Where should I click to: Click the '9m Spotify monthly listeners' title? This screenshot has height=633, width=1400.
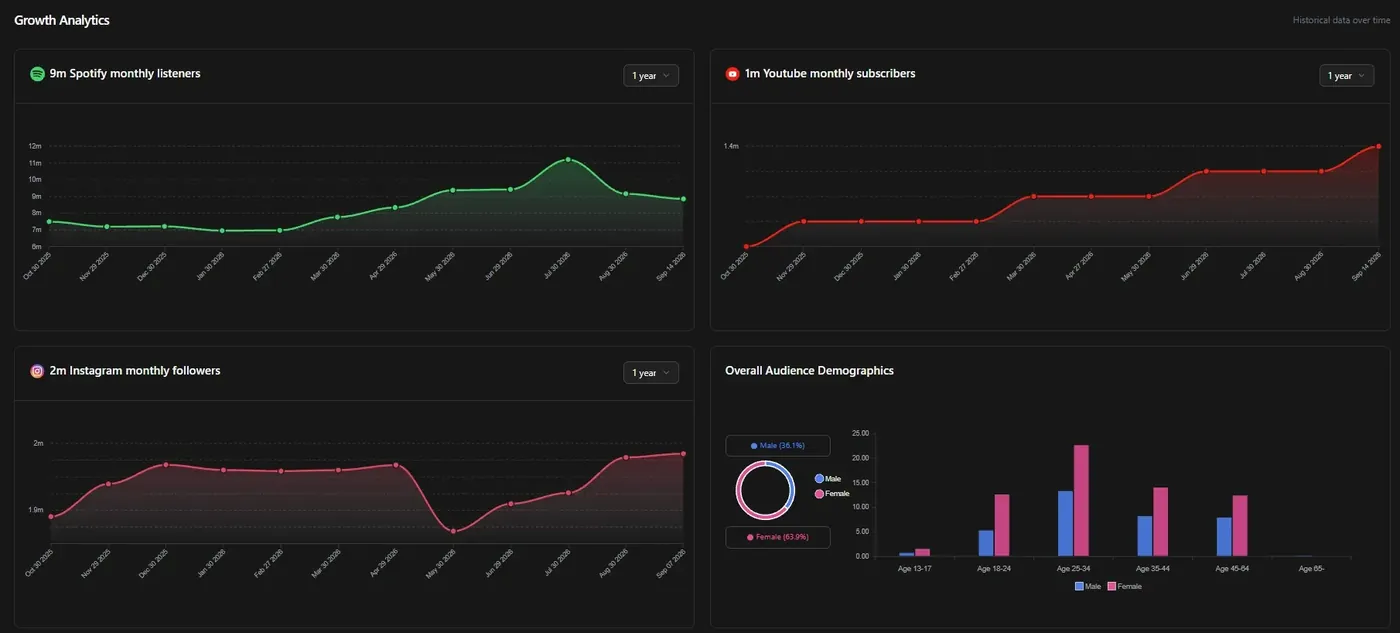(125, 74)
